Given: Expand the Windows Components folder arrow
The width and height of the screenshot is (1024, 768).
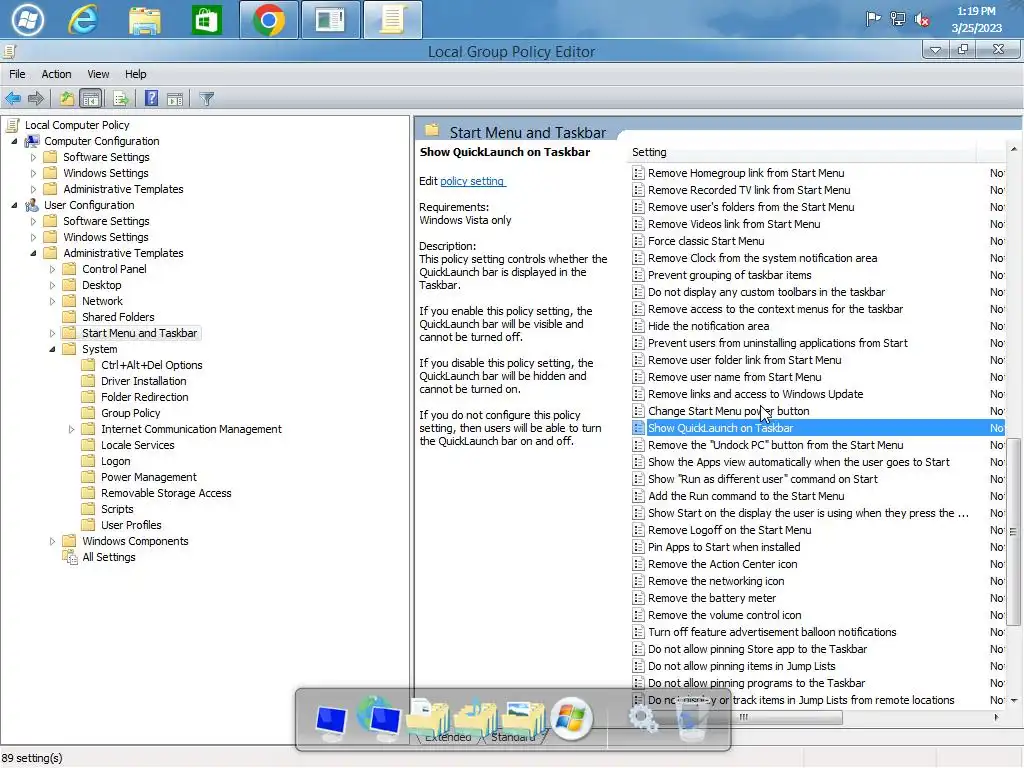Looking at the screenshot, I should click(52, 541).
